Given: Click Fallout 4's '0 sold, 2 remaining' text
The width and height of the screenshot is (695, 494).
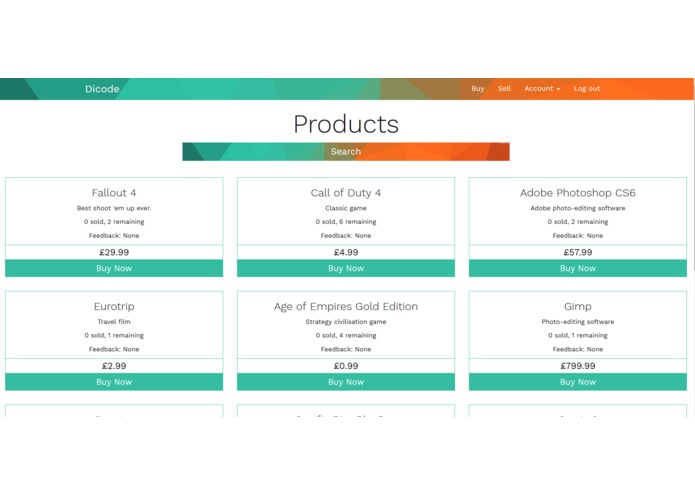Looking at the screenshot, I should (x=114, y=222).
